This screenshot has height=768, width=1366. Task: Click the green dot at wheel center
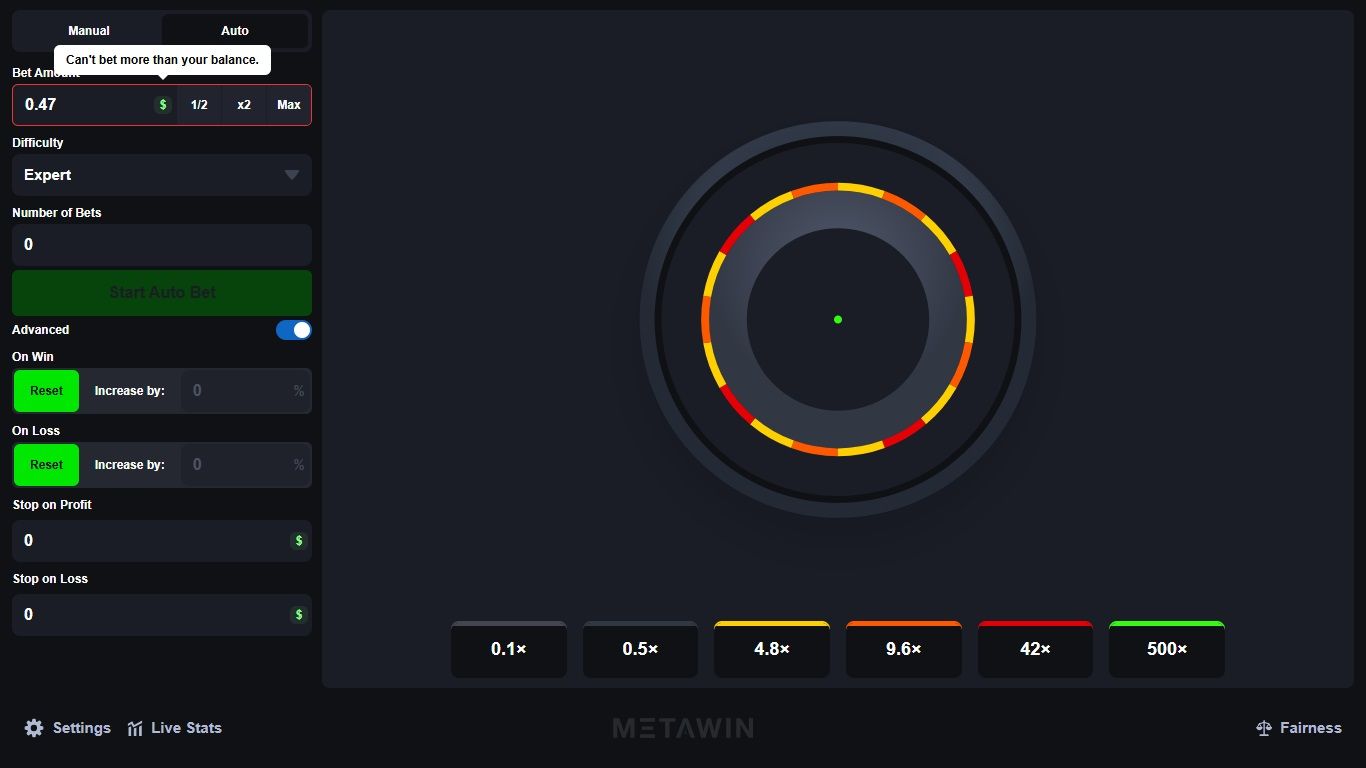[838, 320]
